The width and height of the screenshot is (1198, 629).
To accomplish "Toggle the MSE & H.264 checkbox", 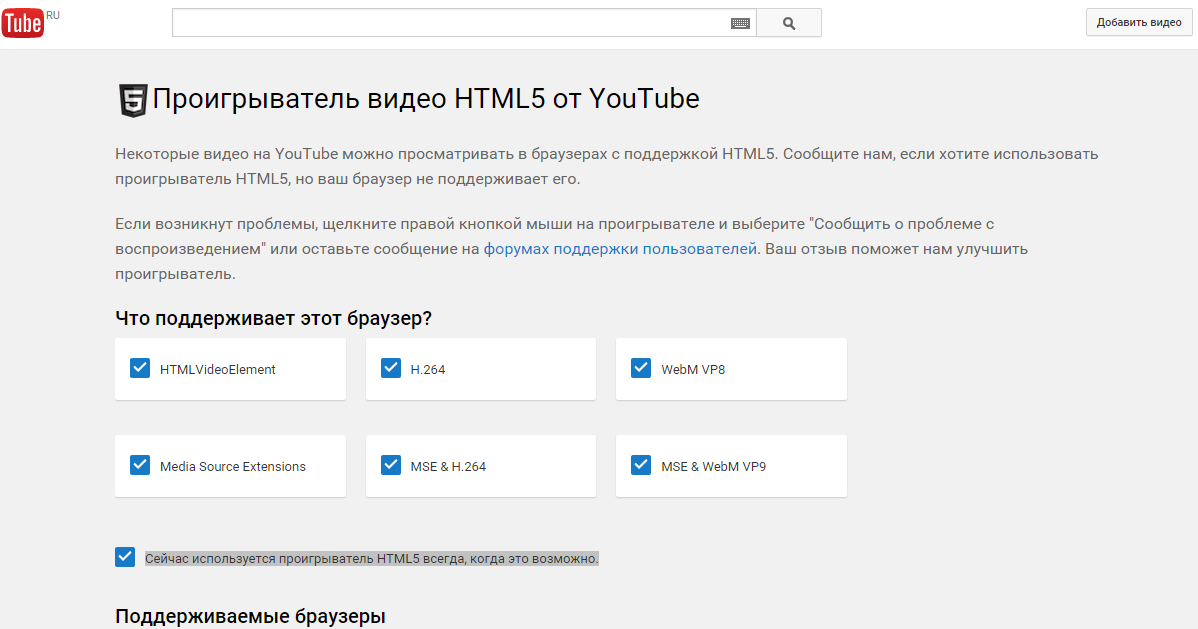I will 390,465.
